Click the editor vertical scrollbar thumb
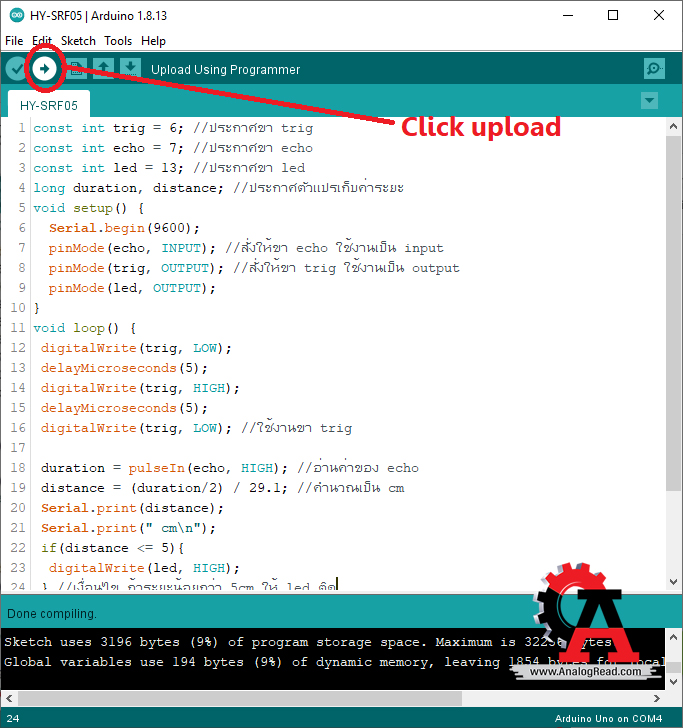The height and width of the screenshot is (728, 683). click(673, 313)
